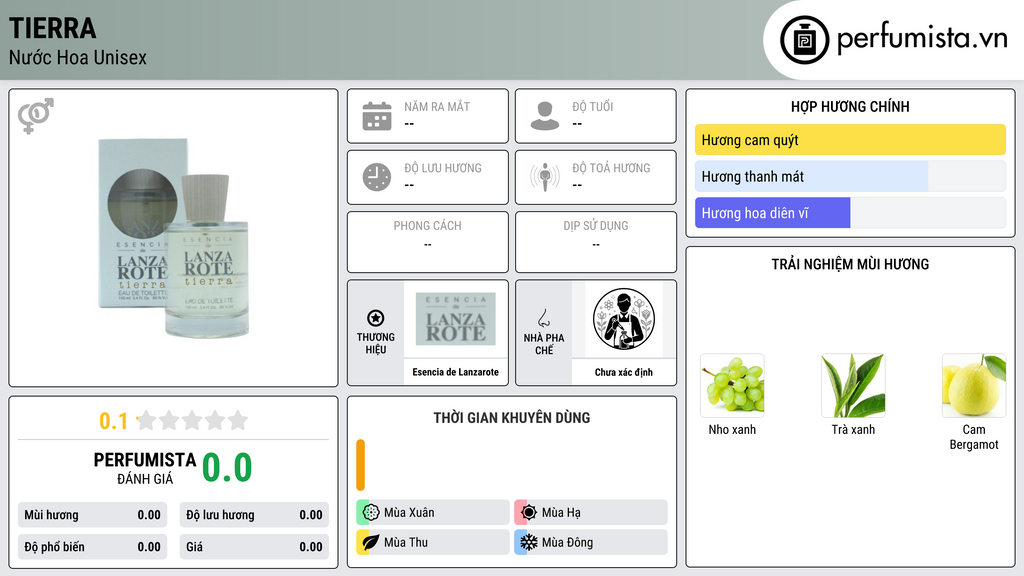The height and width of the screenshot is (576, 1024).
Task: Click the Giá score row
Action: (x=254, y=547)
